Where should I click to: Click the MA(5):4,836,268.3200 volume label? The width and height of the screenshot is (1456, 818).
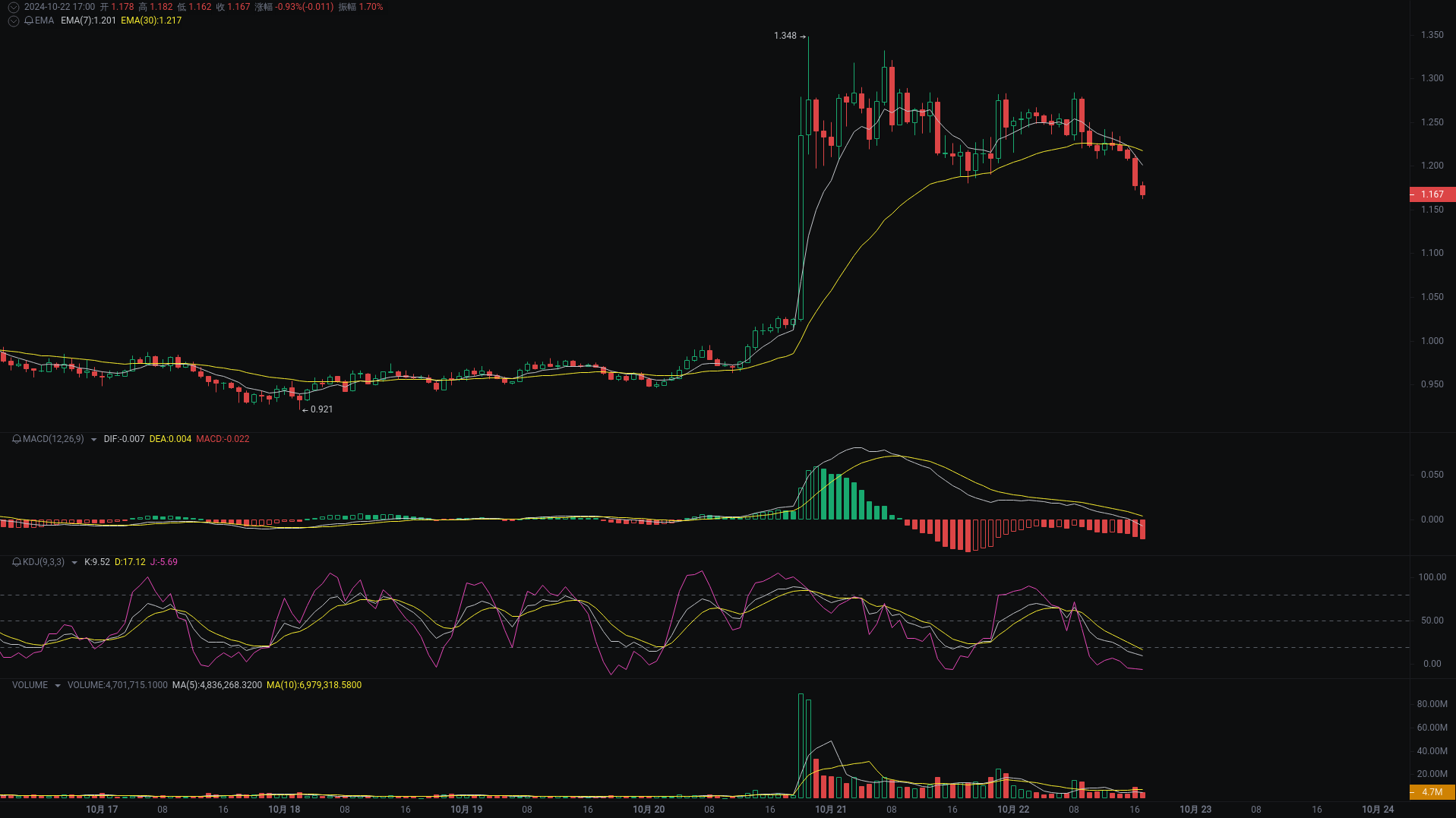[216, 684]
